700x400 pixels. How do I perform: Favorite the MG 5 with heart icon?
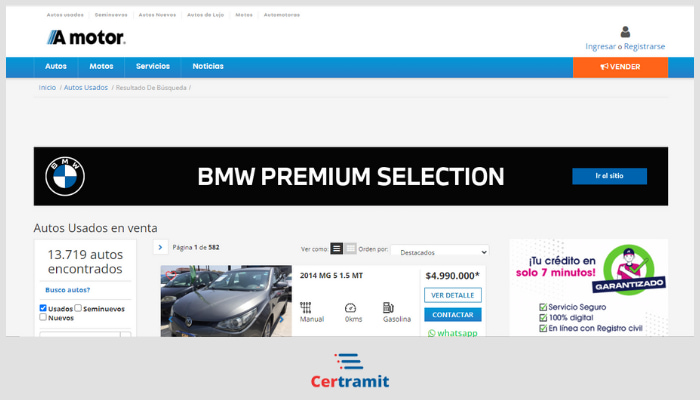coord(170,275)
